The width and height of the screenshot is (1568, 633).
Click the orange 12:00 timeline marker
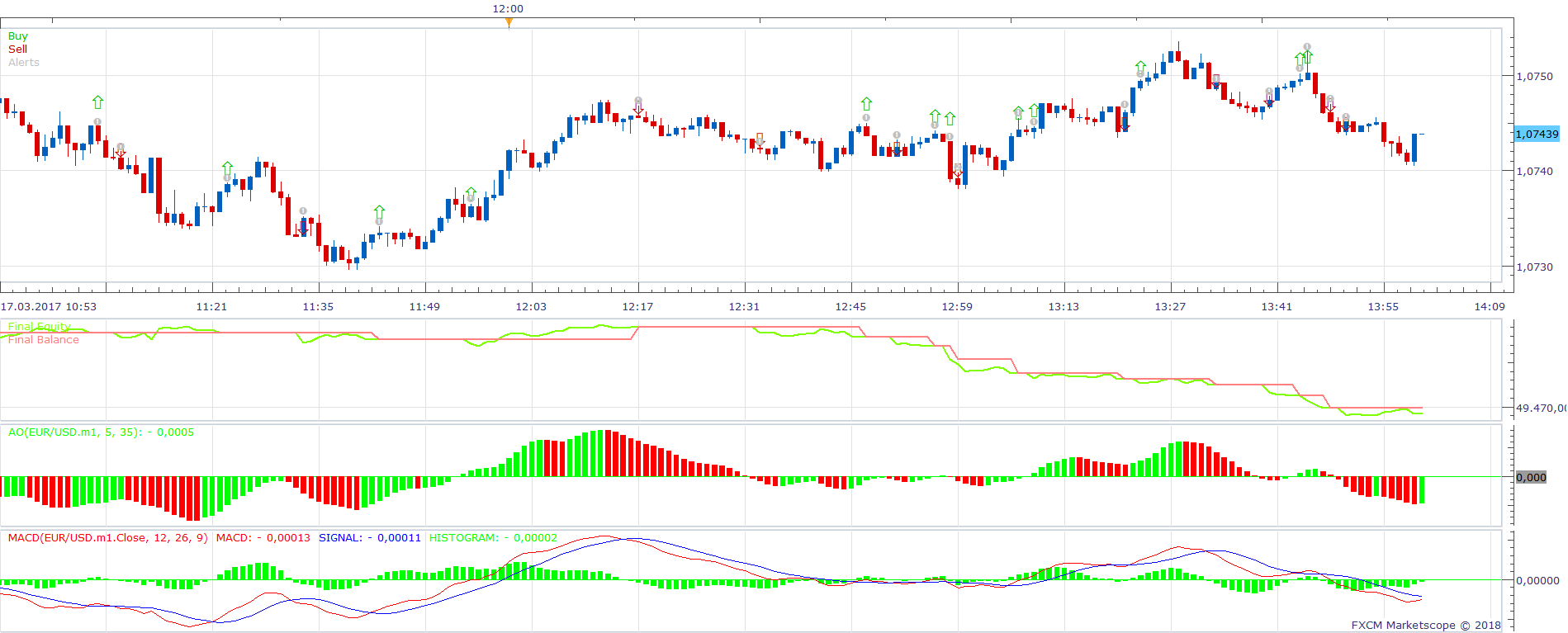(x=509, y=22)
